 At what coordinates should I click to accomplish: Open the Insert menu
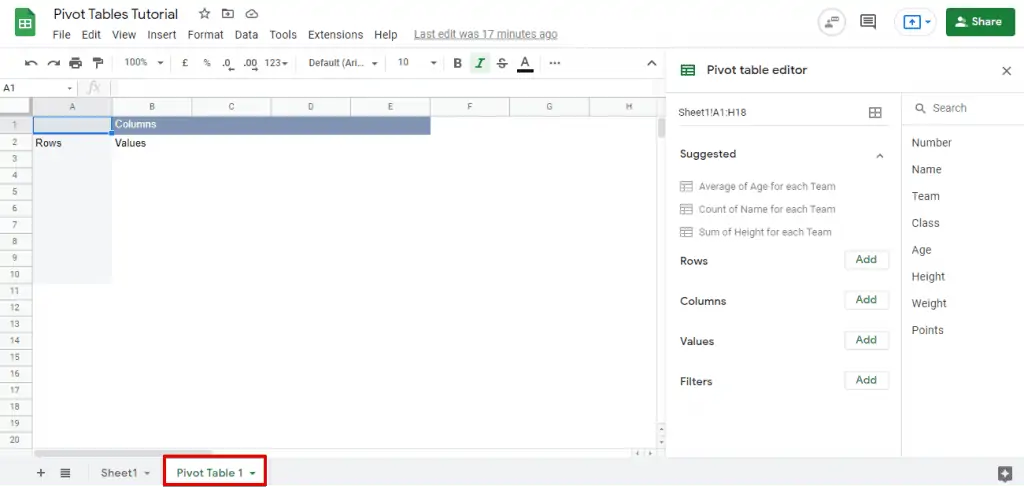(x=162, y=35)
